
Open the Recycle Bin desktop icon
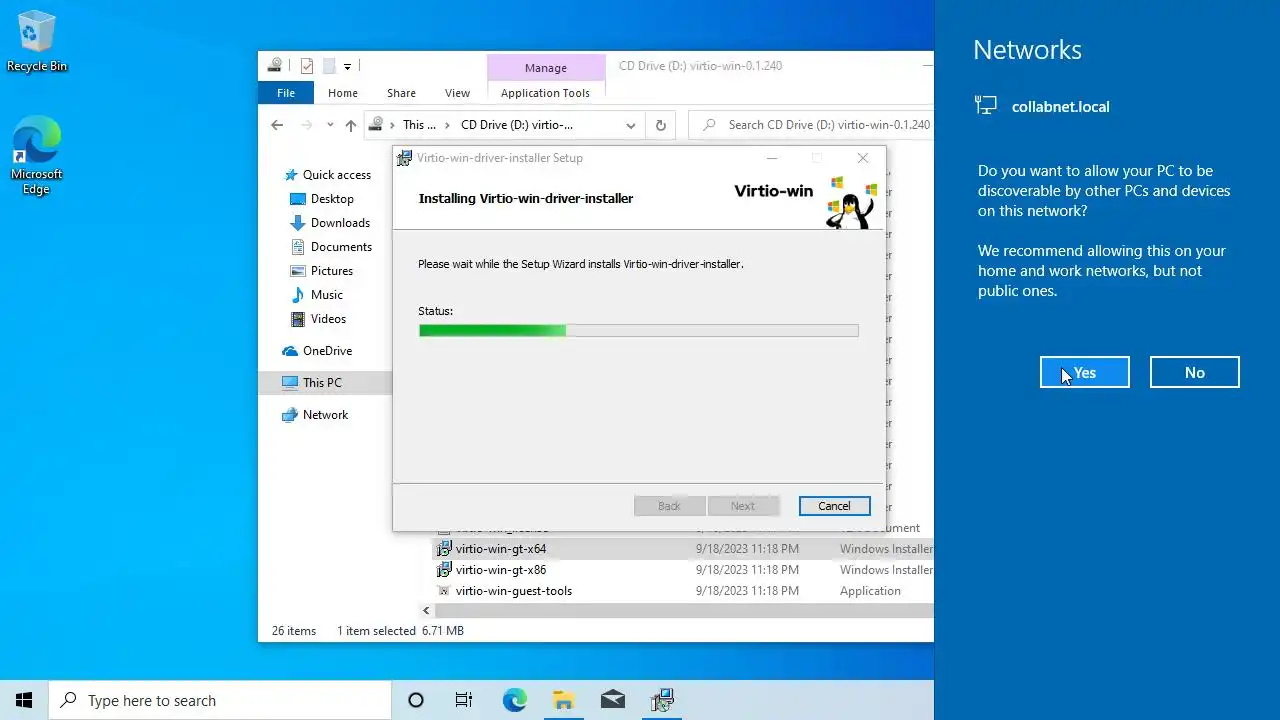pos(37,42)
